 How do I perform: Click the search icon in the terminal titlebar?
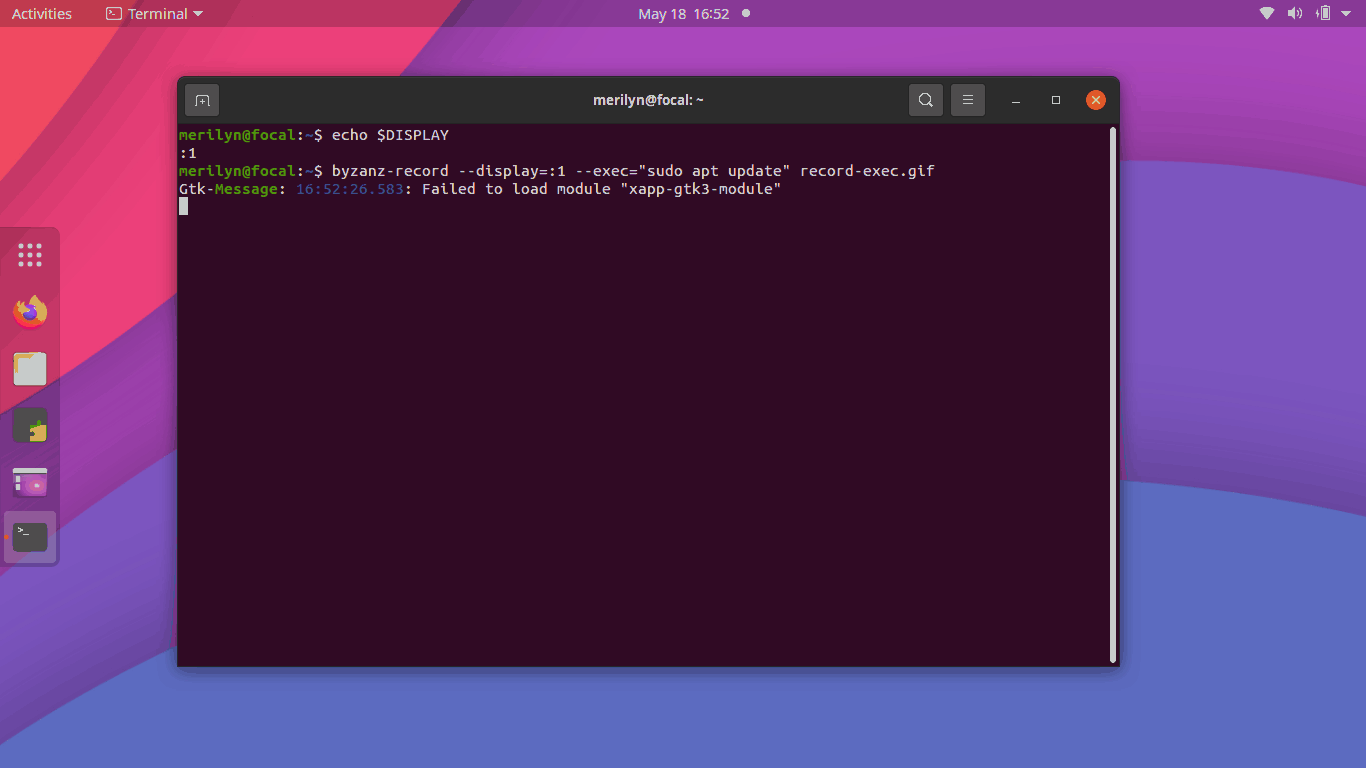[925, 99]
